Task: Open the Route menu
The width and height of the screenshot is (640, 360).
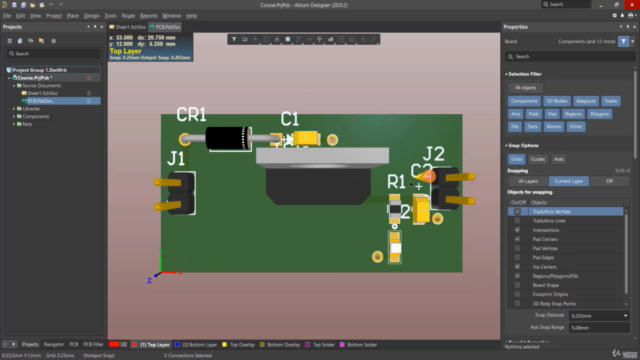Action: pos(128,16)
